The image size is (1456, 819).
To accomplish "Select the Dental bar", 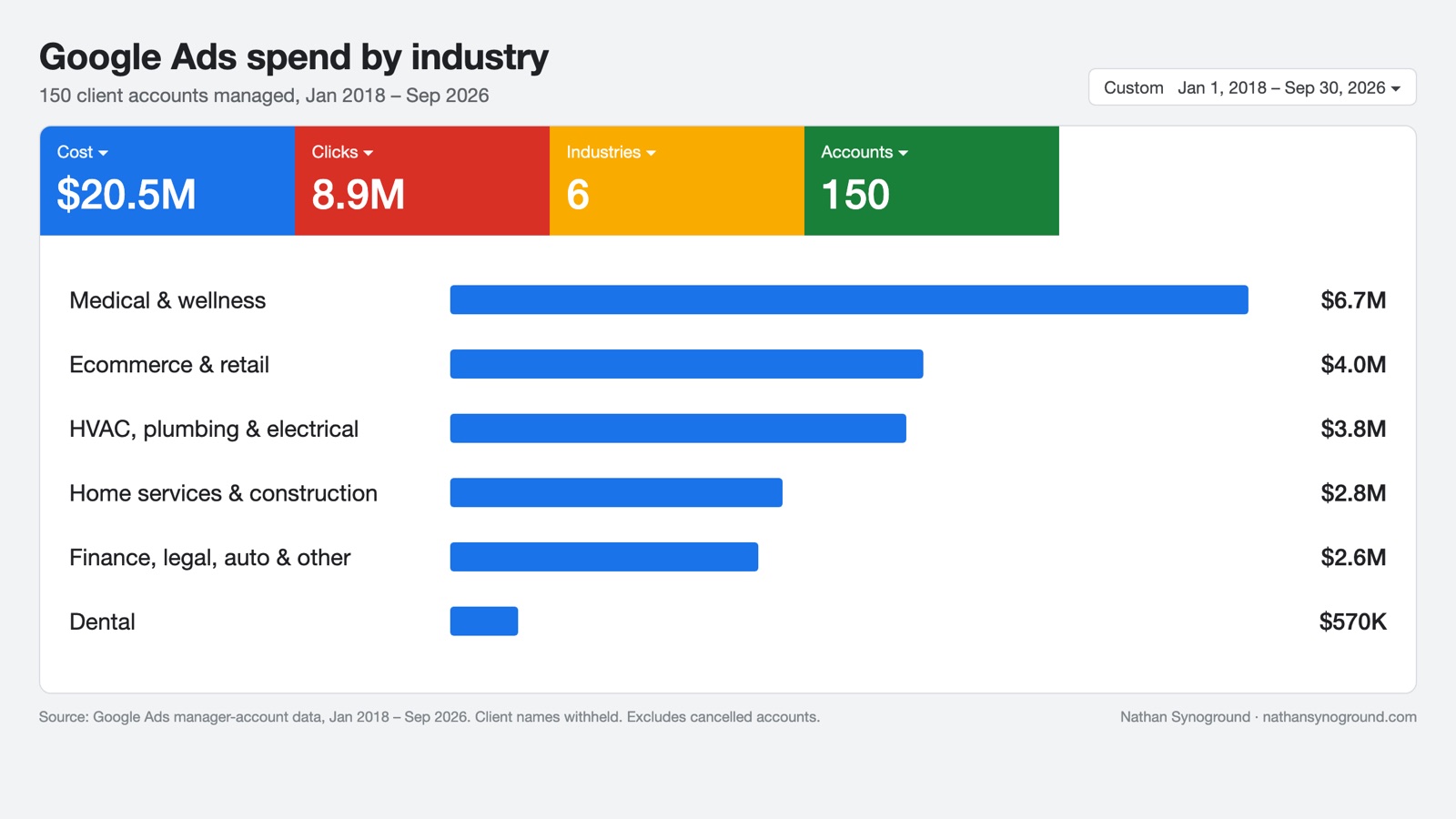I will point(484,622).
